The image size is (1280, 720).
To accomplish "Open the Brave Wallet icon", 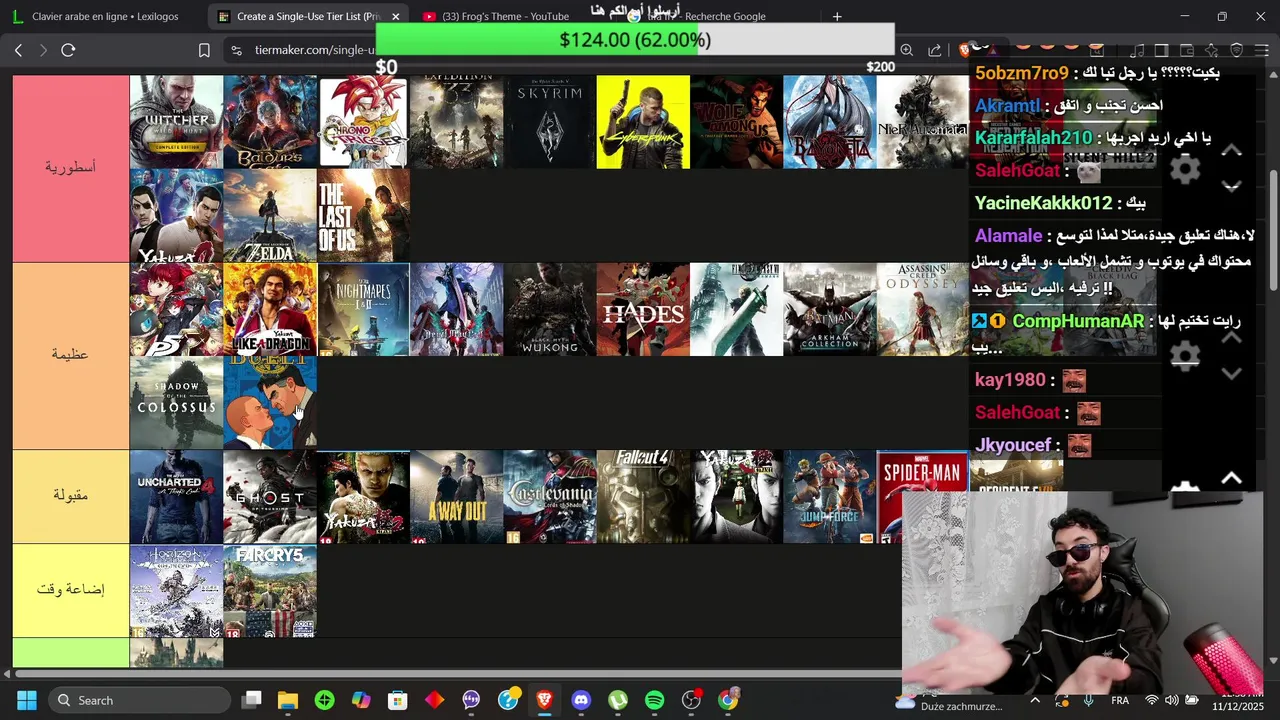I will (x=1186, y=50).
